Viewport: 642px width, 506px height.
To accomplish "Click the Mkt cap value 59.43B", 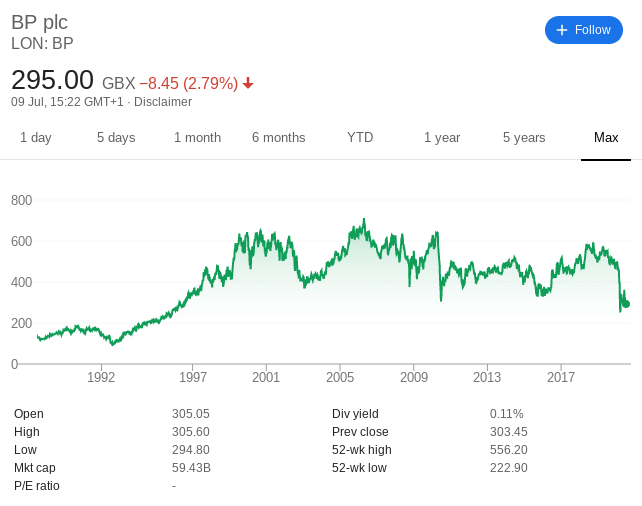I will coord(191,468).
